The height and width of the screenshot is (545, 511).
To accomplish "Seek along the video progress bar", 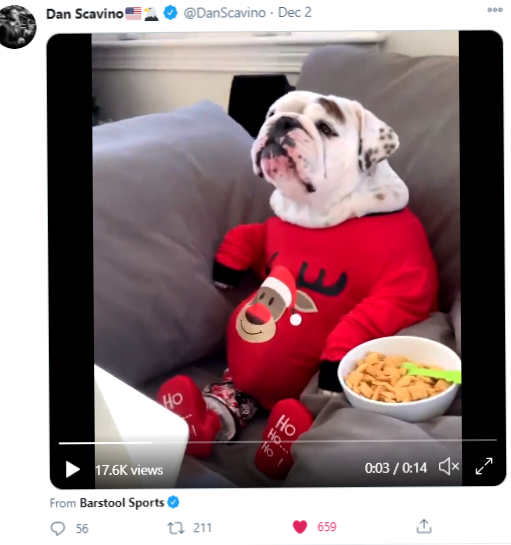I will 277,442.
